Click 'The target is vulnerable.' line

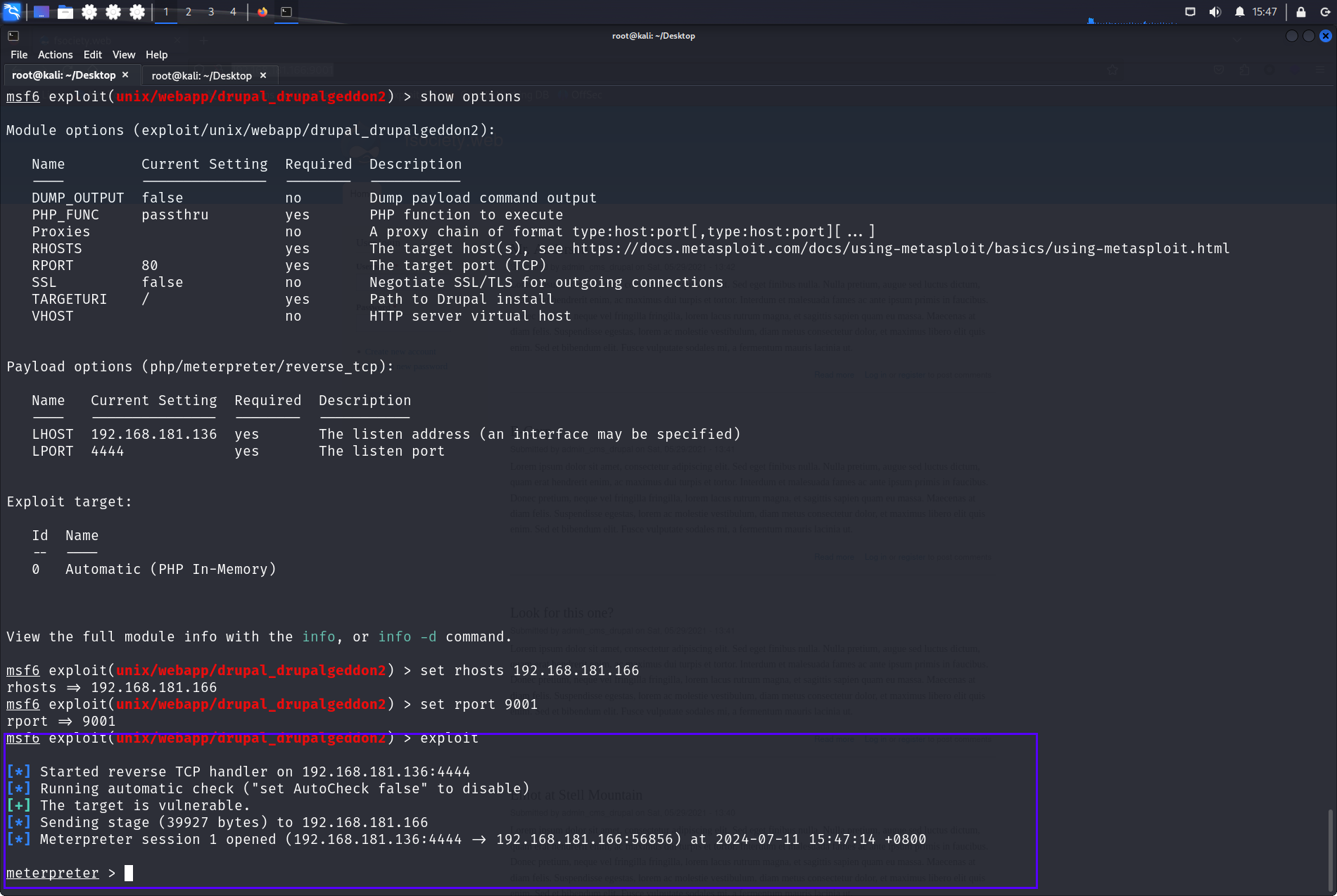[129, 806]
